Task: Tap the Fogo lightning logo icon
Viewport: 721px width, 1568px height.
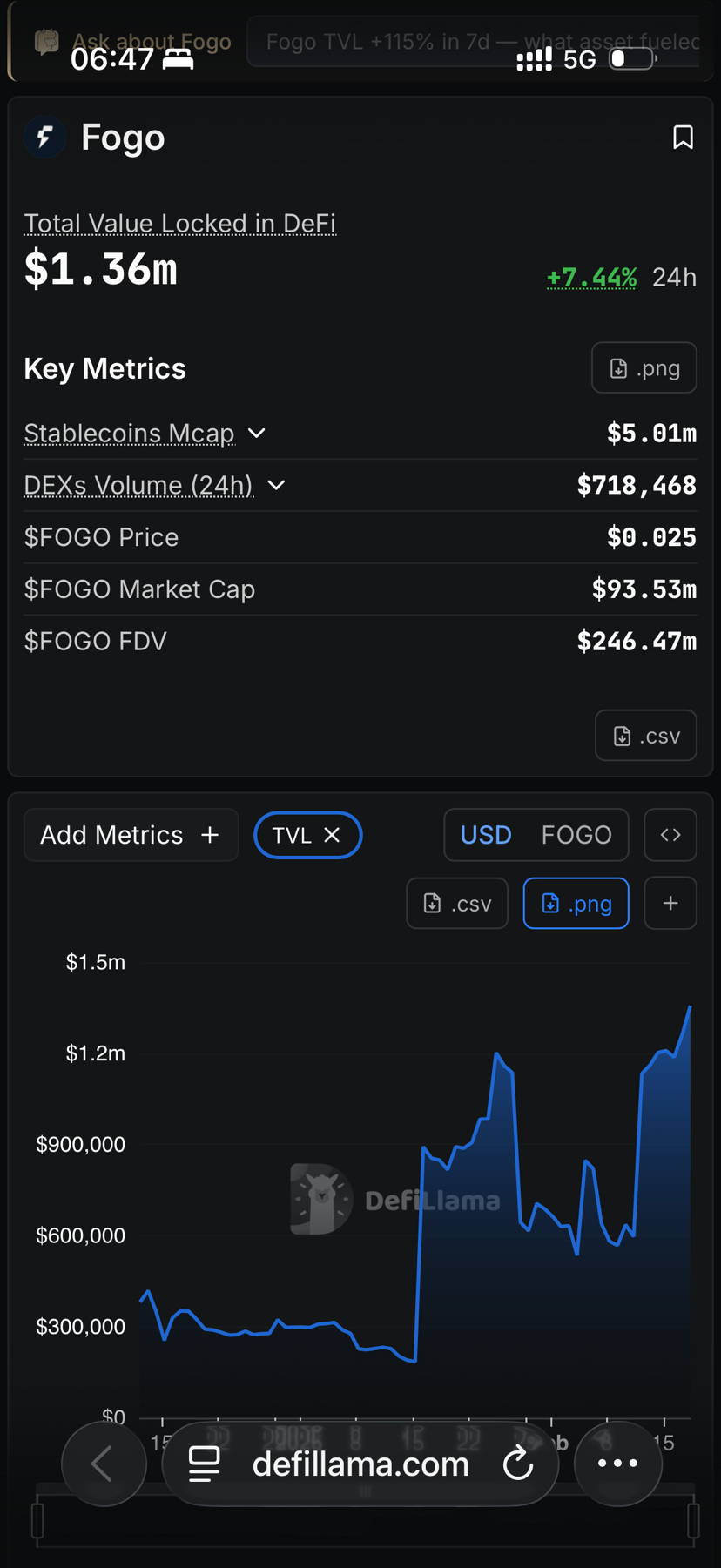Action: pyautogui.click(x=45, y=137)
